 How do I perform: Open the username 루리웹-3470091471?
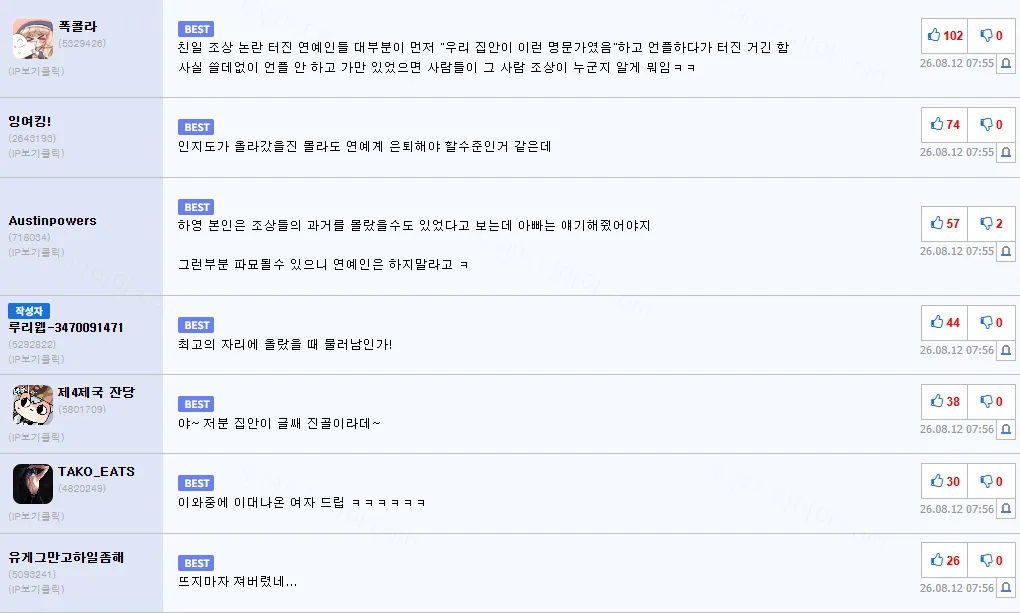coord(66,327)
